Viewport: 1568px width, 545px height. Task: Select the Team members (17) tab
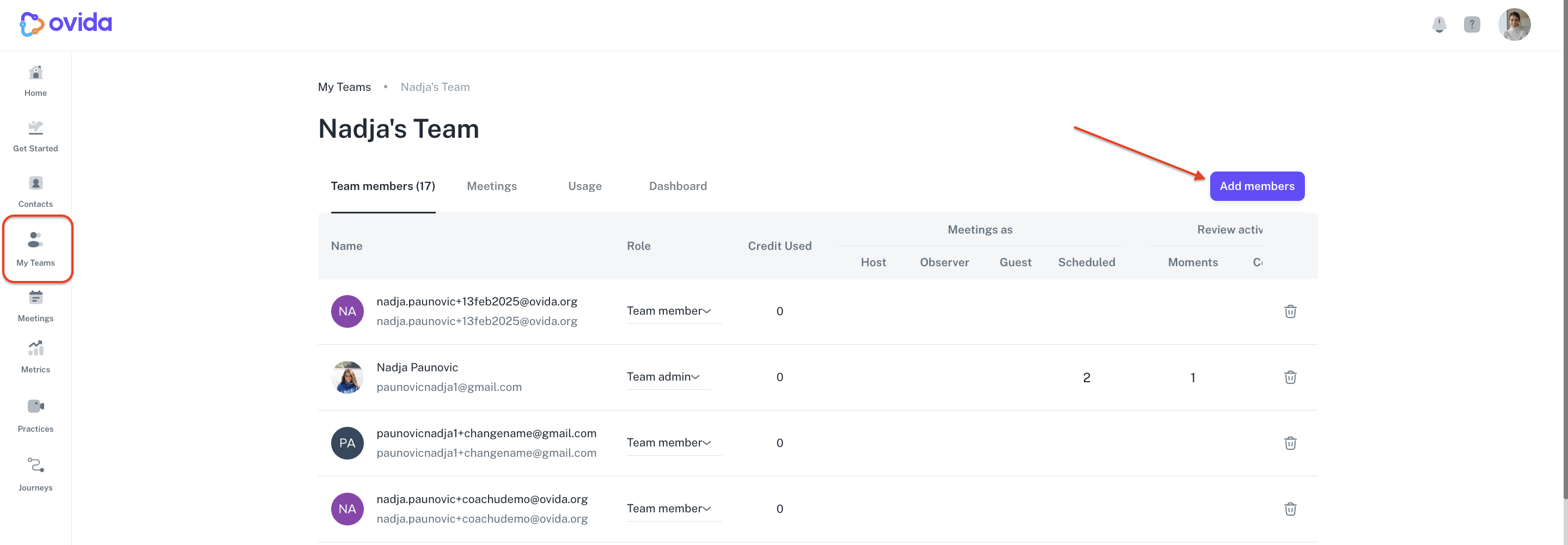tap(383, 186)
